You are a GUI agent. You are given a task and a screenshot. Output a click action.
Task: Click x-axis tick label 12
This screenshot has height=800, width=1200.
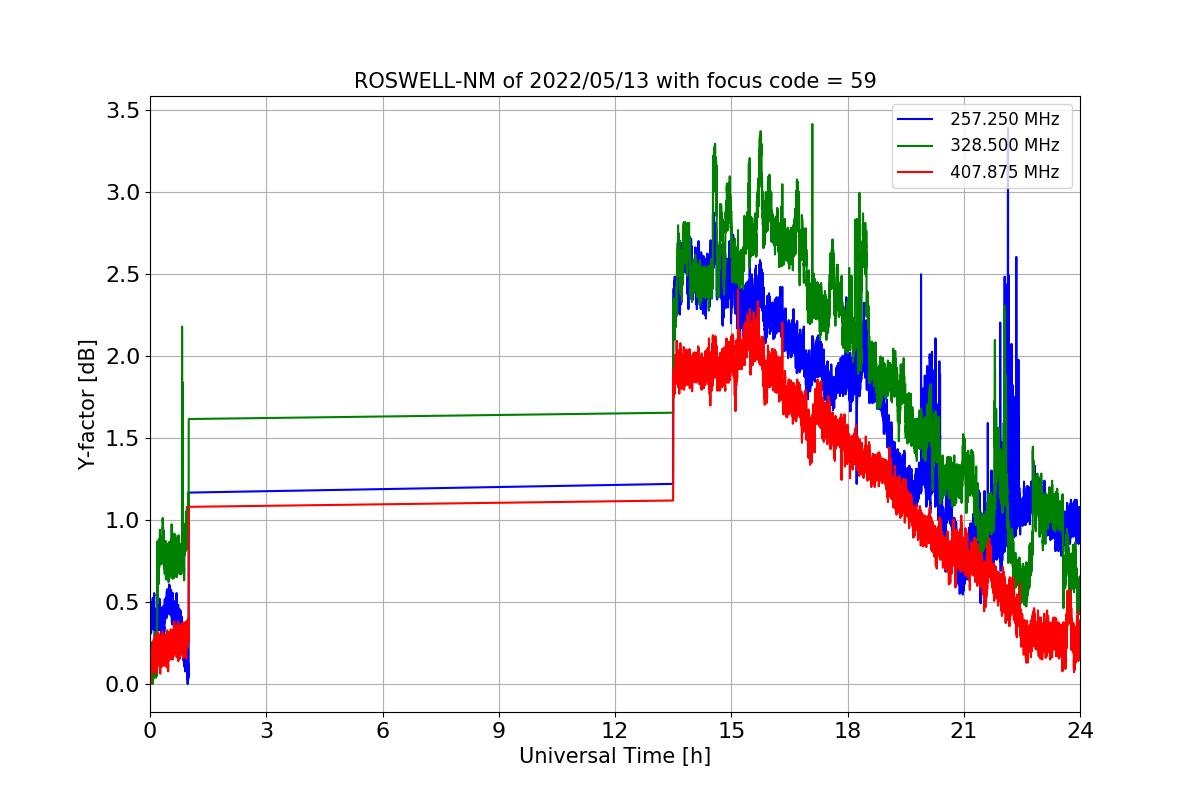615,730
